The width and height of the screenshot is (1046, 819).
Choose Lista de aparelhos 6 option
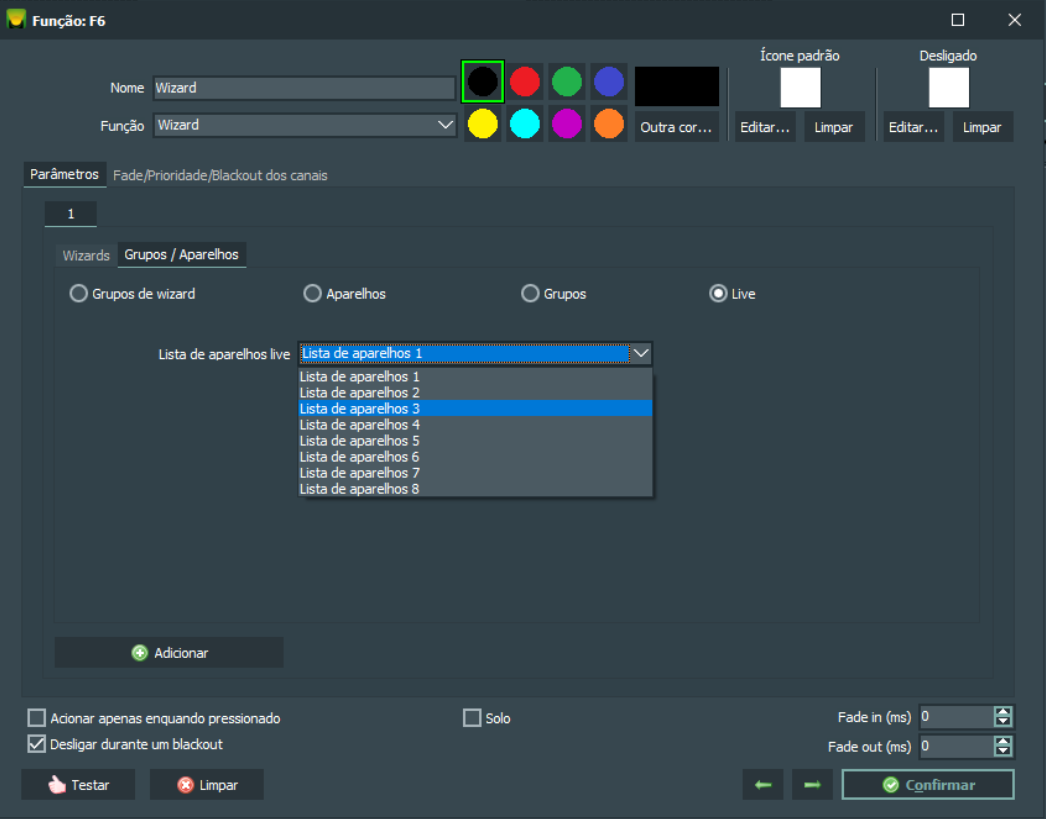point(475,457)
